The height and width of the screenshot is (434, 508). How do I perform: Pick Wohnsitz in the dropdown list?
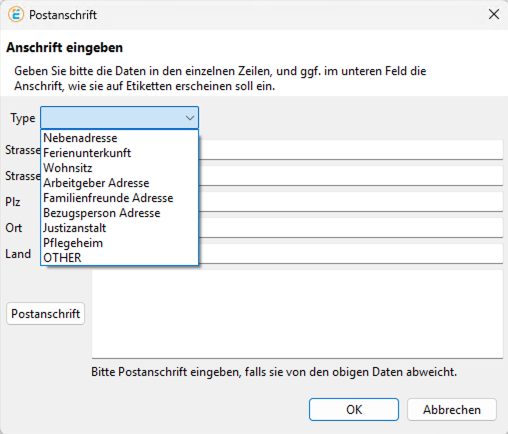click(x=68, y=168)
